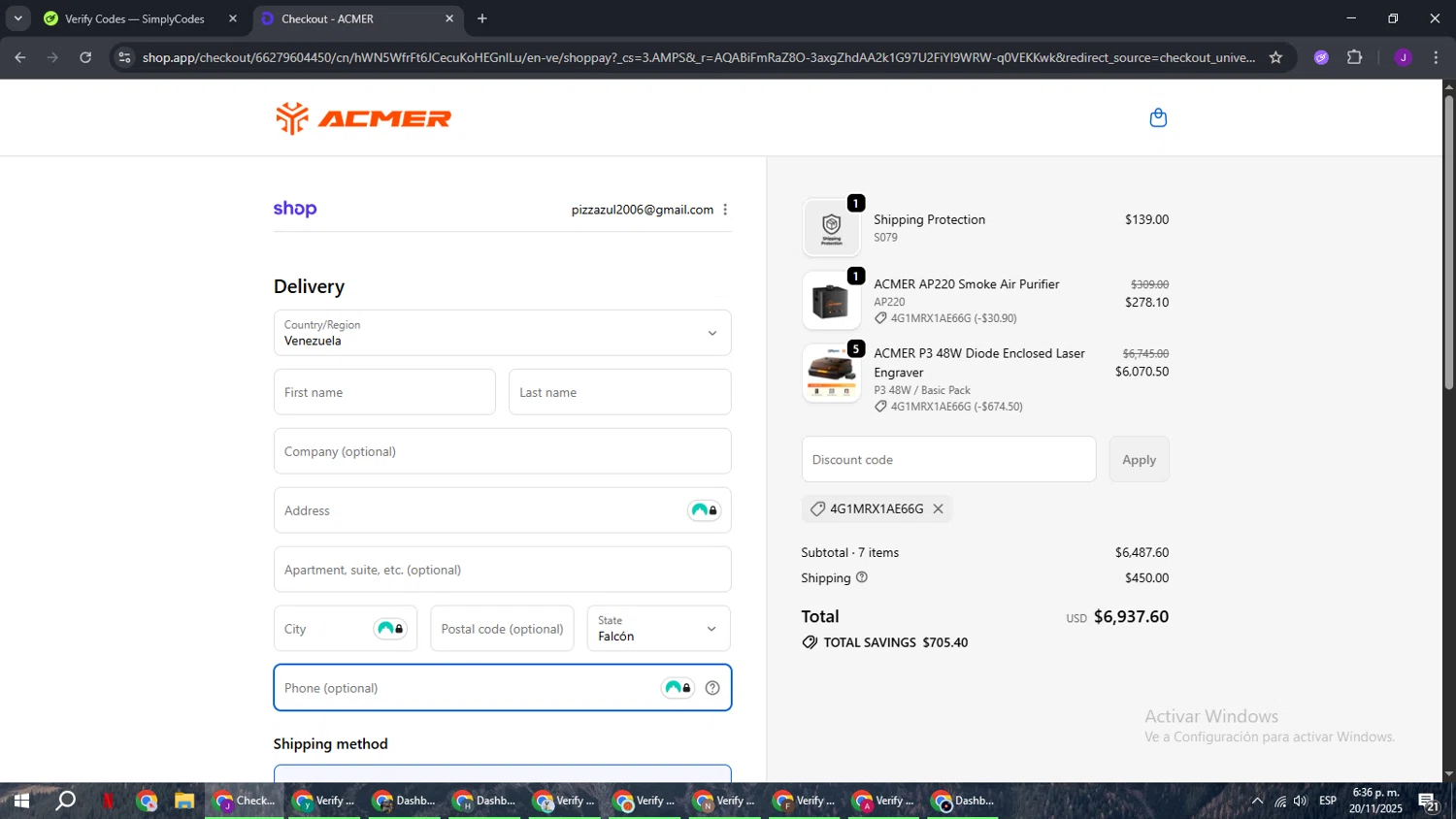The width and height of the screenshot is (1456, 819).
Task: Click the Shipping method heading
Action: click(330, 743)
